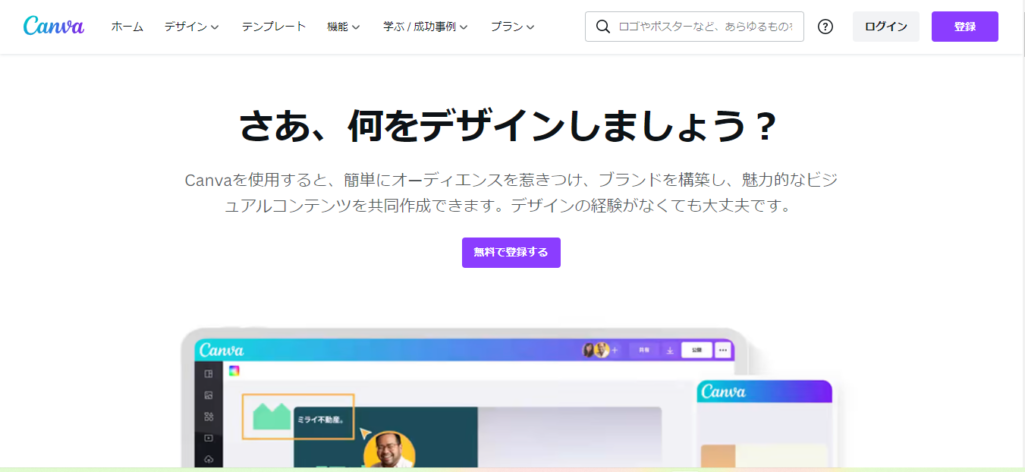1025x472 pixels.
Task: Click the ミライ不動産。 text in mockup
Action: (x=320, y=420)
